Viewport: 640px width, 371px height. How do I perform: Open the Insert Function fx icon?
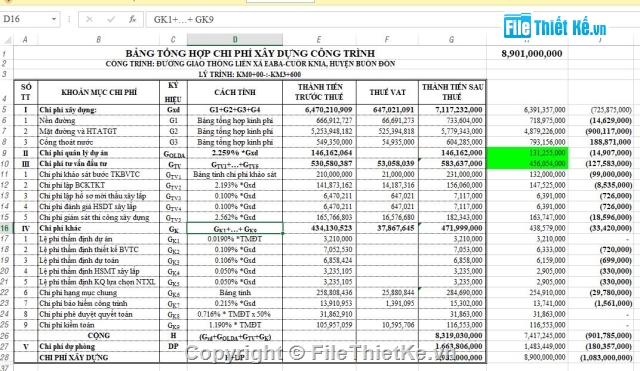tap(132, 19)
